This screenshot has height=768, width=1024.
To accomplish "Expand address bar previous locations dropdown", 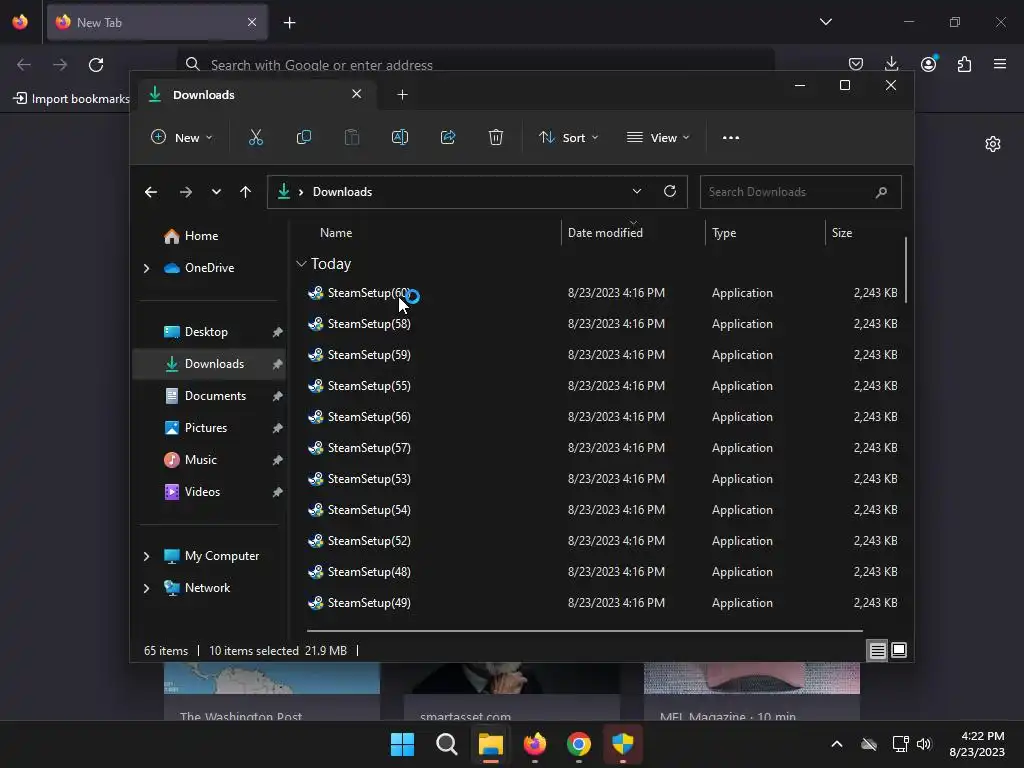I will click(x=637, y=191).
